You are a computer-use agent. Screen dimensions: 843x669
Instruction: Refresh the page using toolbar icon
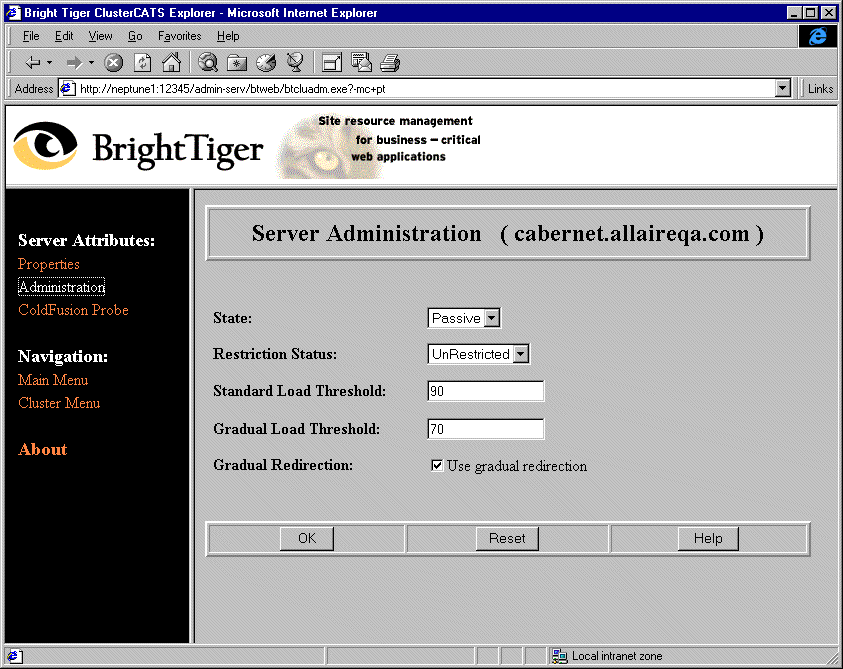pos(143,62)
